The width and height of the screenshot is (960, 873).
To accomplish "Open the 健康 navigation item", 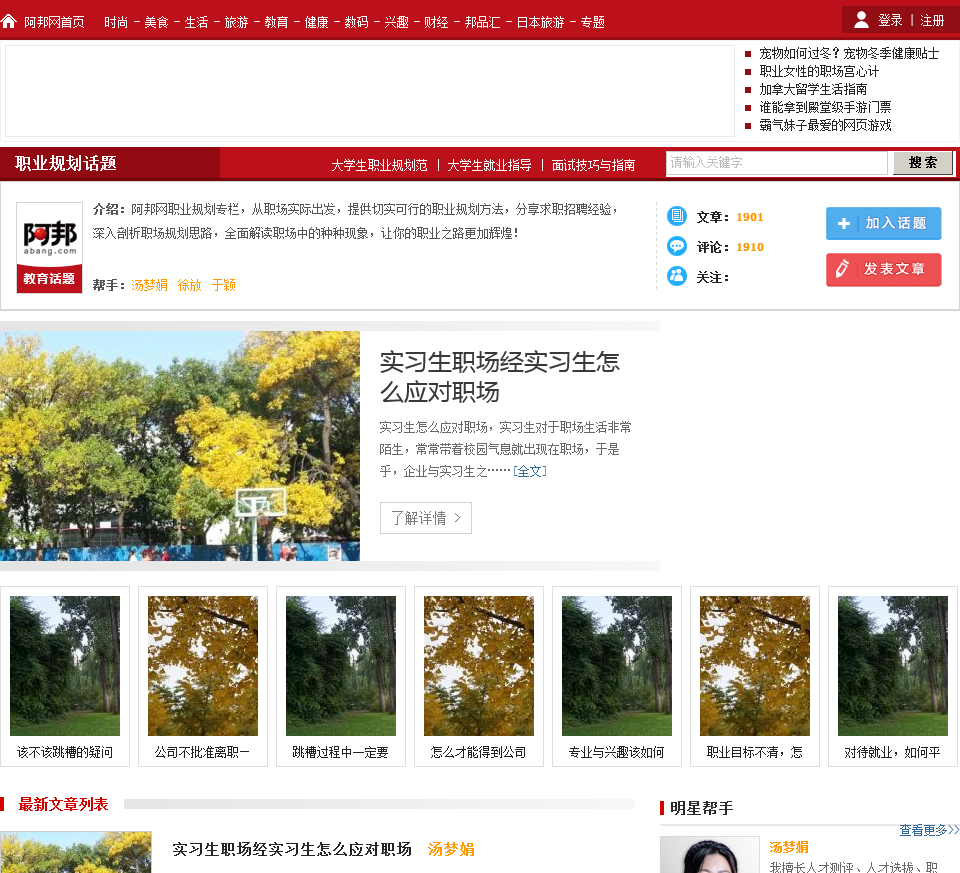I will click(x=317, y=22).
